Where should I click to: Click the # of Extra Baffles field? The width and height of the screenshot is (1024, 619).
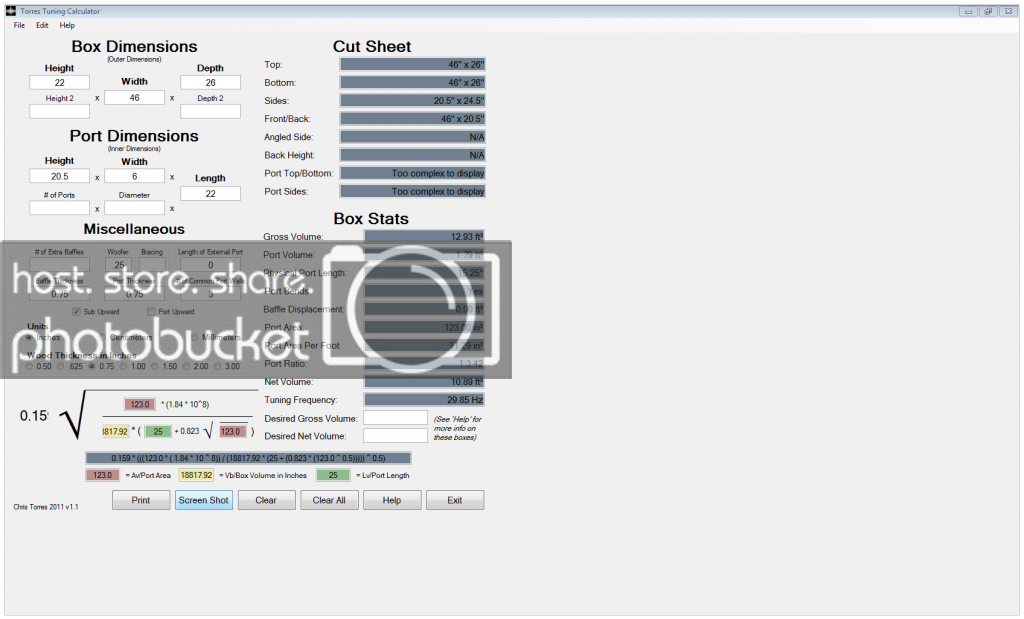(59, 265)
